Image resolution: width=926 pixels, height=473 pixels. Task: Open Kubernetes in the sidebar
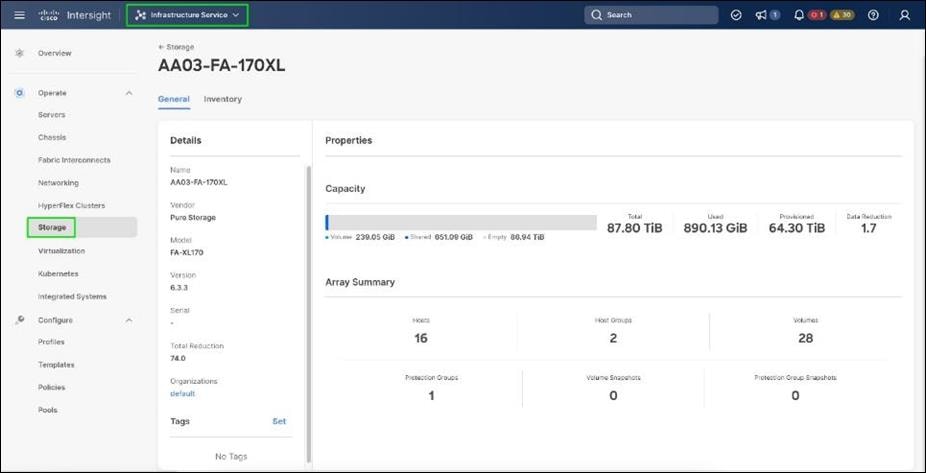point(58,274)
